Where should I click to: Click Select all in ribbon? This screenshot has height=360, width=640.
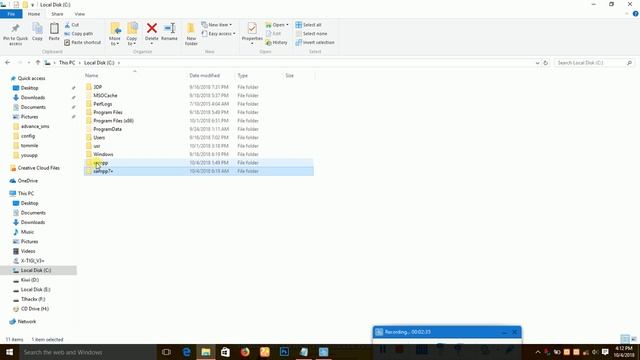point(308,25)
